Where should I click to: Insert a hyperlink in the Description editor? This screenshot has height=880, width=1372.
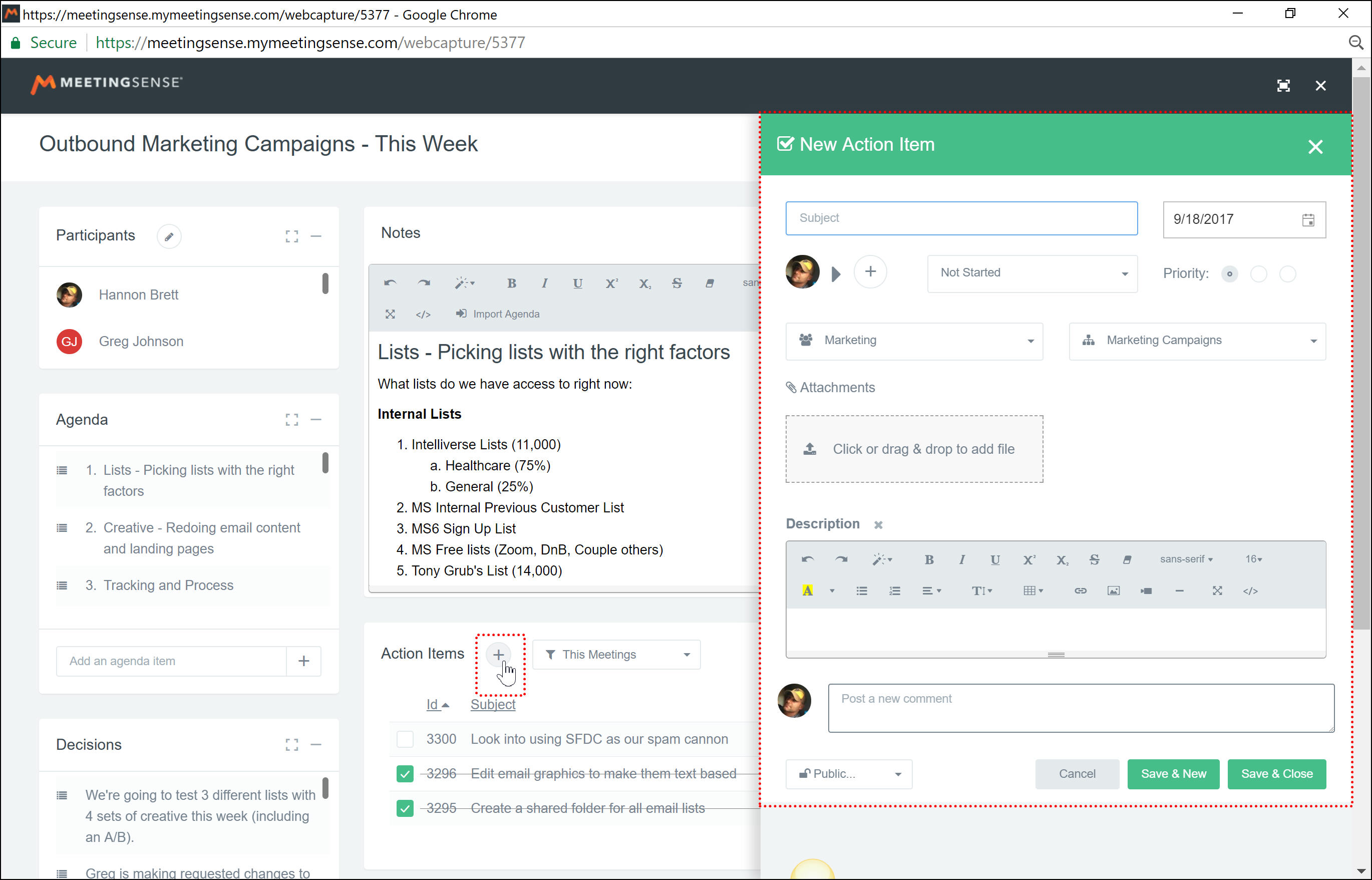[1081, 591]
